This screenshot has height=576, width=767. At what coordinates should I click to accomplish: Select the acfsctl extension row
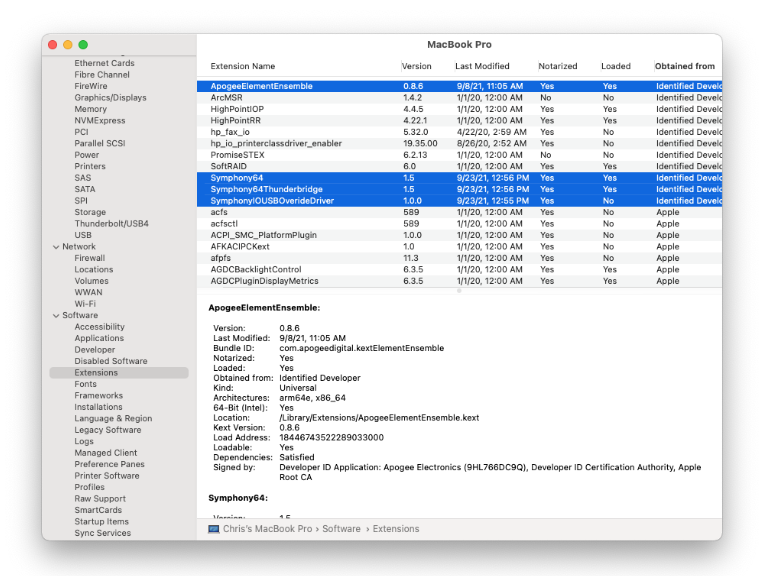pos(459,223)
